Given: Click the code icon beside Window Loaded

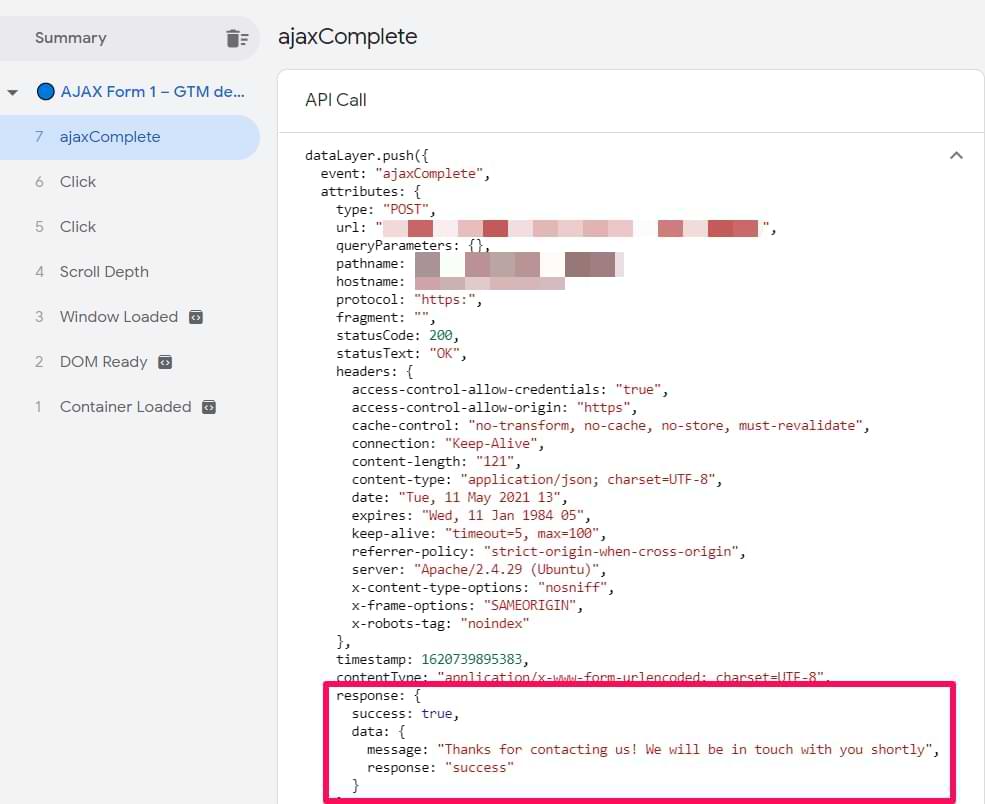Looking at the screenshot, I should [196, 317].
